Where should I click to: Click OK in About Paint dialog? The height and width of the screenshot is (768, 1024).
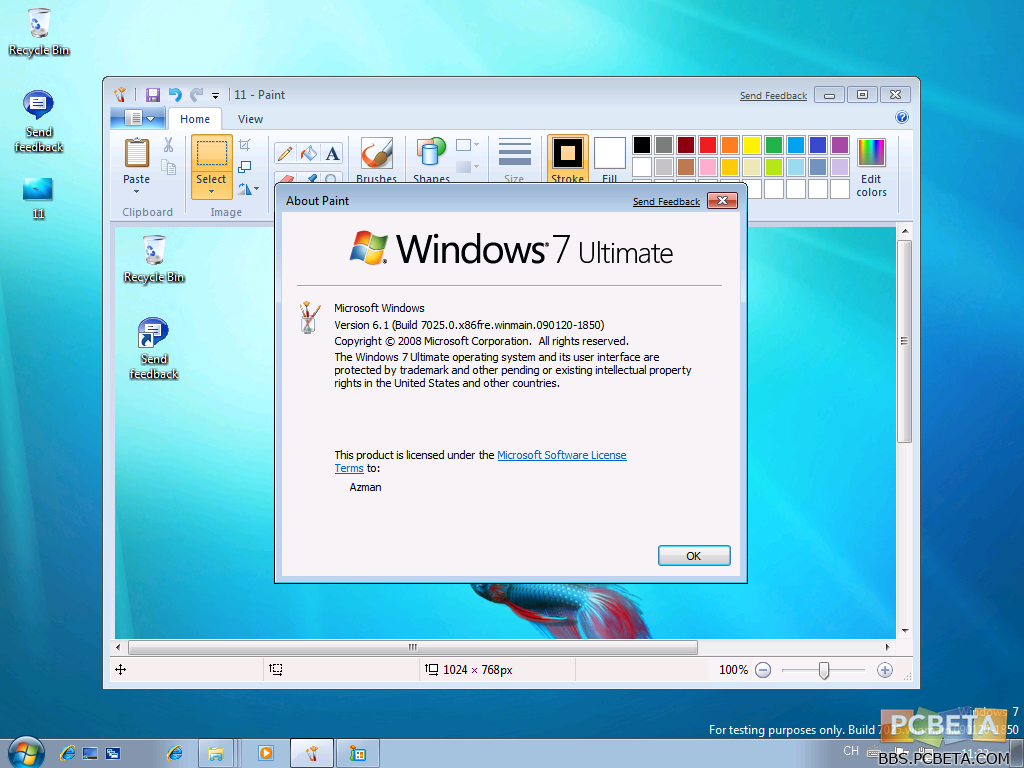pyautogui.click(x=693, y=556)
